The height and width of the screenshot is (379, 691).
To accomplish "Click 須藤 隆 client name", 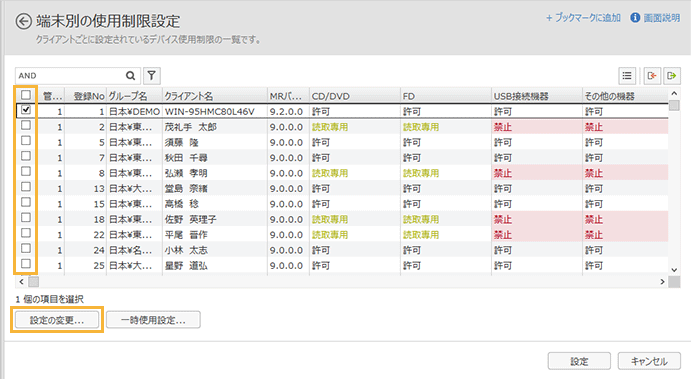I will [182, 142].
